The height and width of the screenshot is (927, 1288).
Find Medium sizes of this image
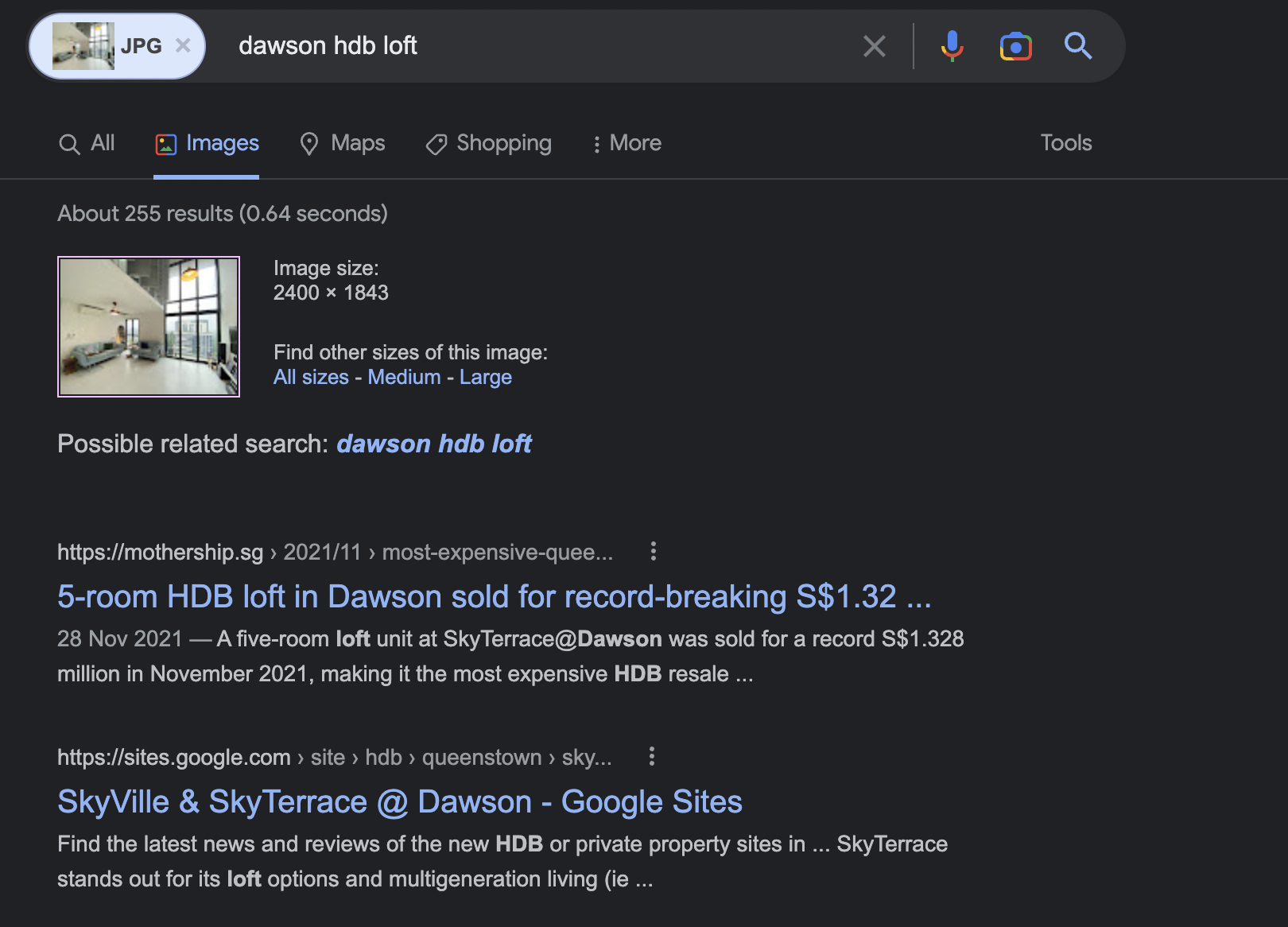pos(404,377)
